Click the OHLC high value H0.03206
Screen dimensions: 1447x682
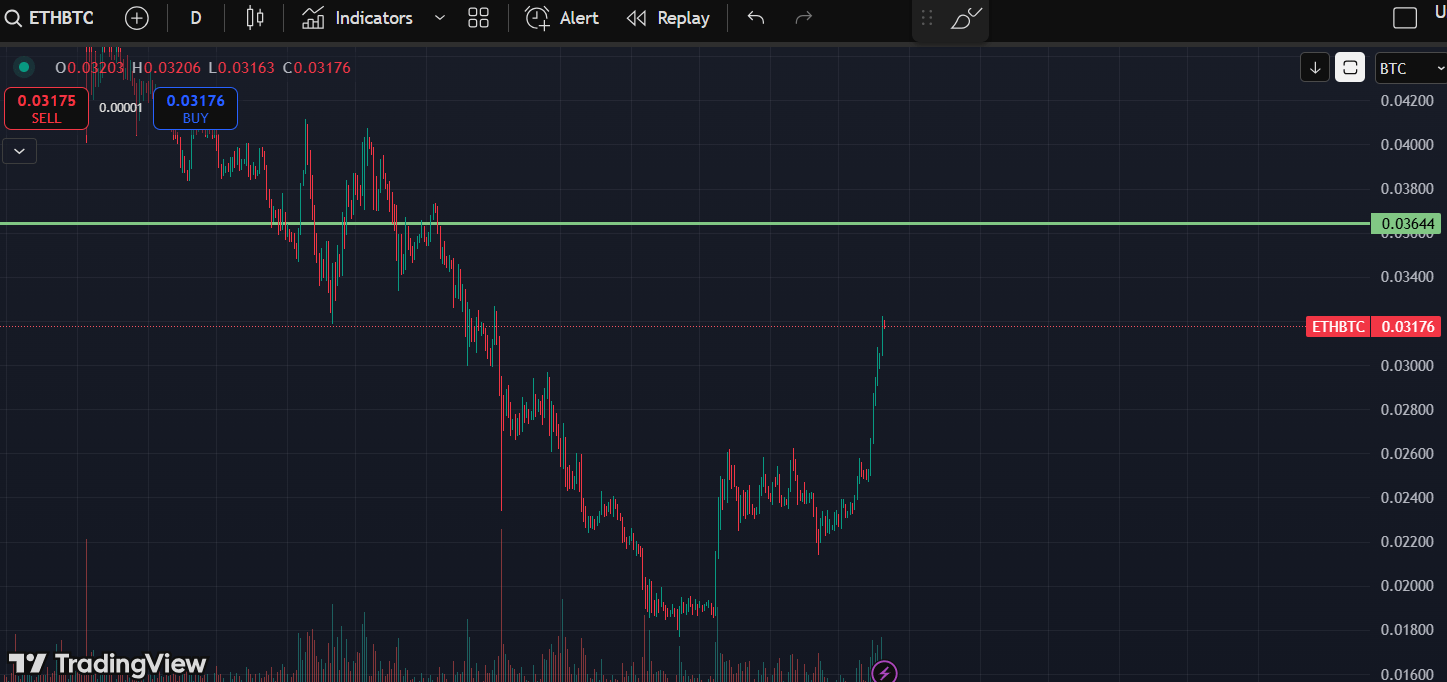(166, 68)
